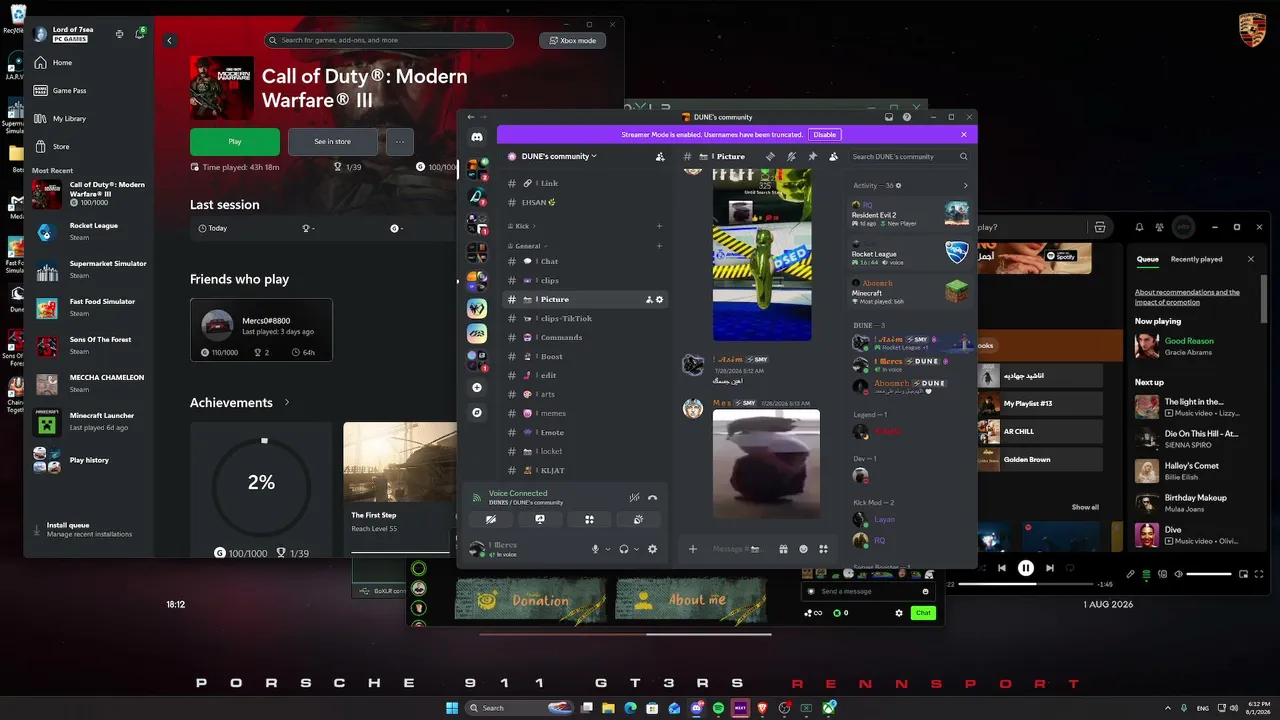Screen dimensions: 1280x720
Task: Open Play history in Xbox sidebar
Action: pos(90,460)
